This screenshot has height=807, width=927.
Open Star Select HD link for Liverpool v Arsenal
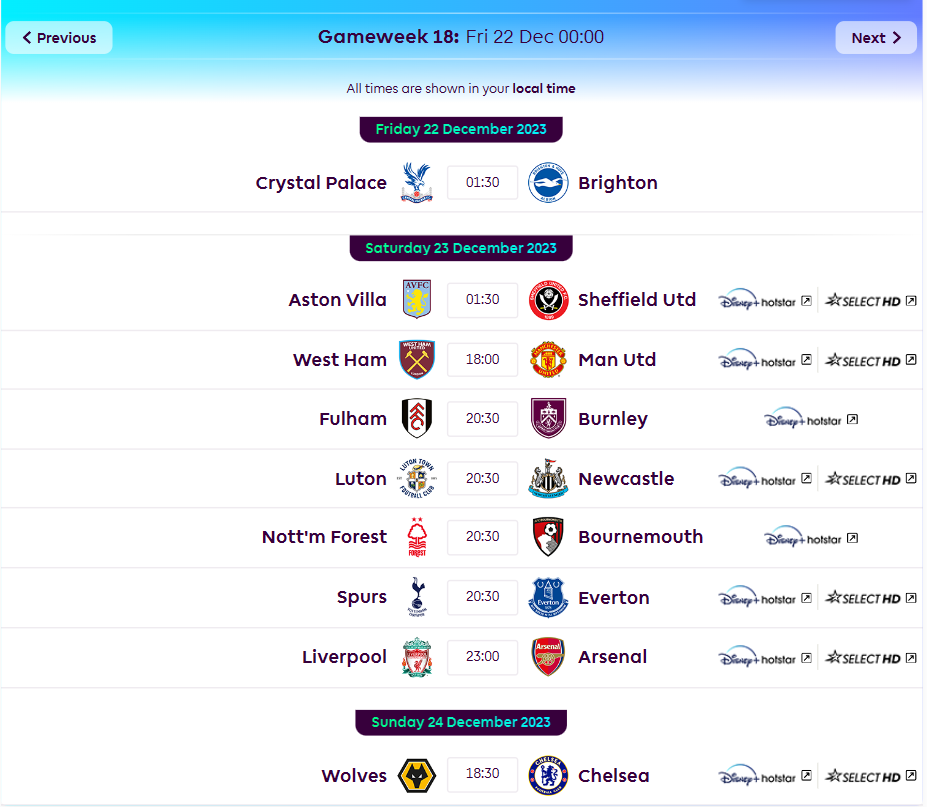click(x=870, y=658)
